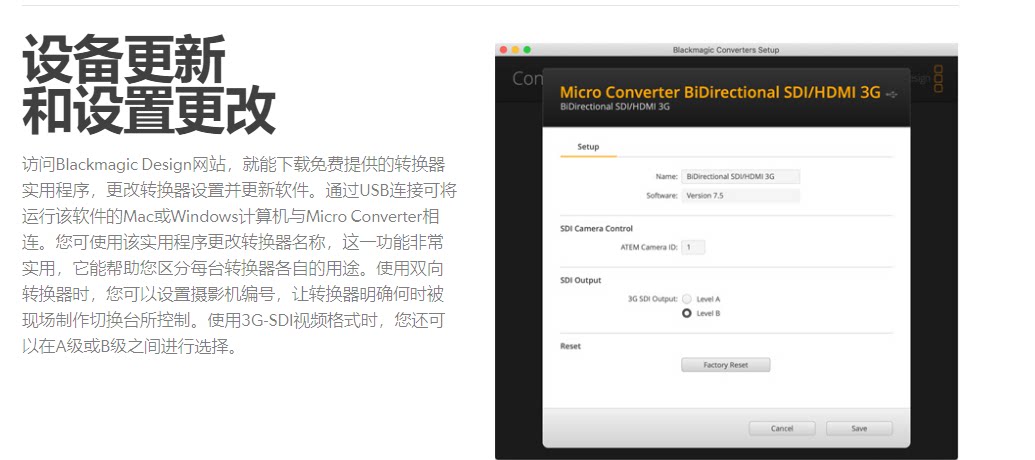Click the Name field BiDirectional SDI/HDMI 3G
1035x460 pixels.
(x=741, y=177)
